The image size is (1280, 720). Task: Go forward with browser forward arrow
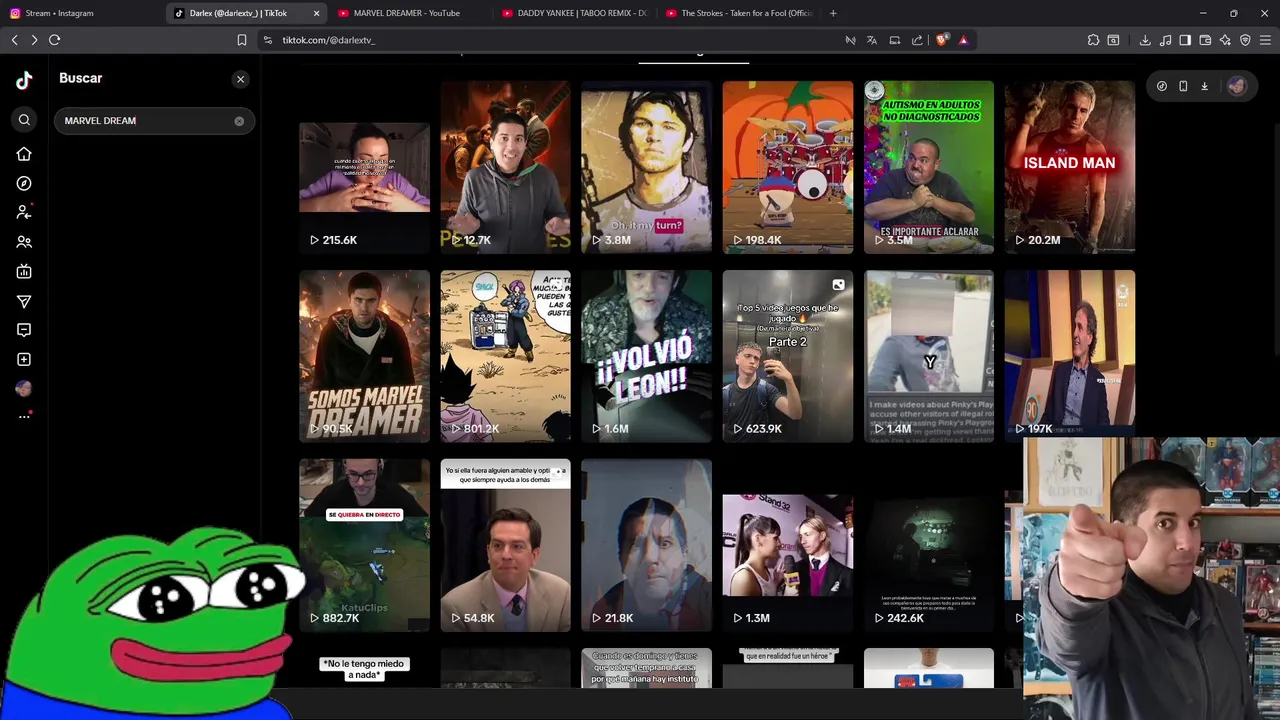tap(34, 40)
